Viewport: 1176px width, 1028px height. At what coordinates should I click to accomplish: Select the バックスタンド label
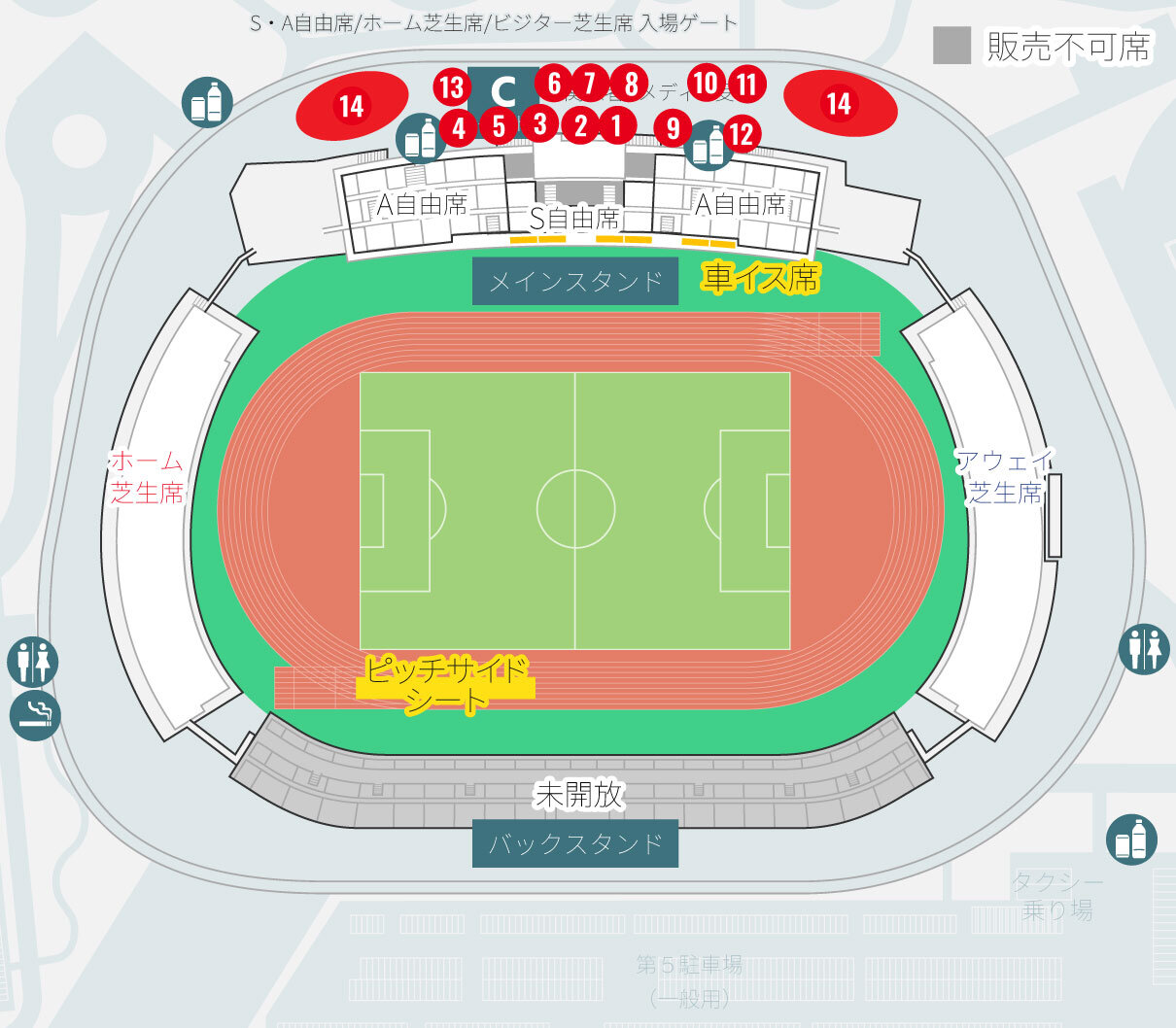point(575,843)
